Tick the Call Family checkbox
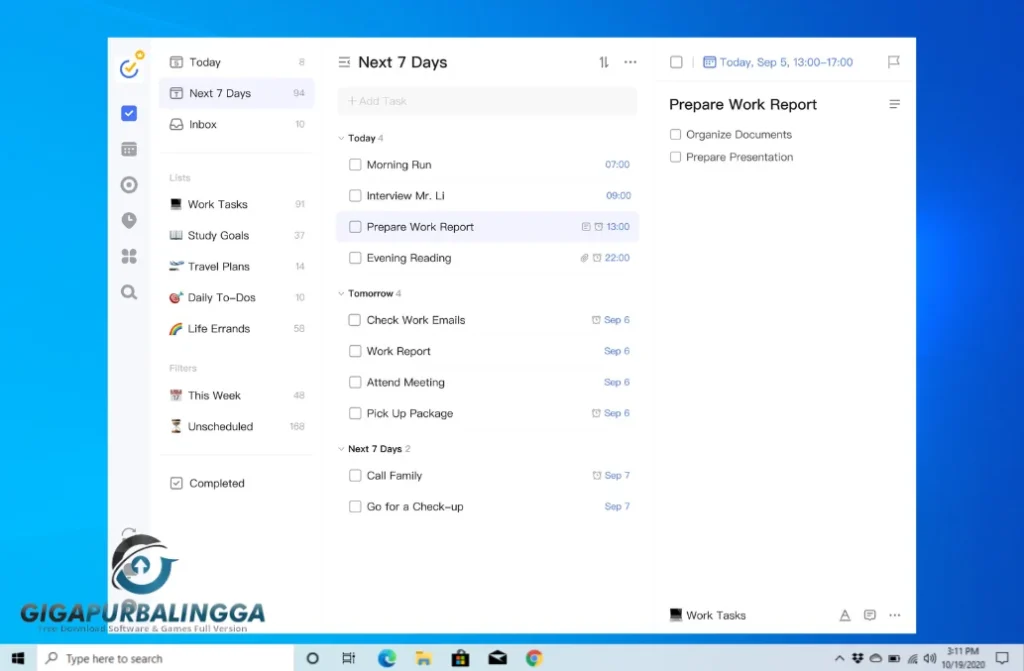The image size is (1024, 671). click(x=355, y=476)
